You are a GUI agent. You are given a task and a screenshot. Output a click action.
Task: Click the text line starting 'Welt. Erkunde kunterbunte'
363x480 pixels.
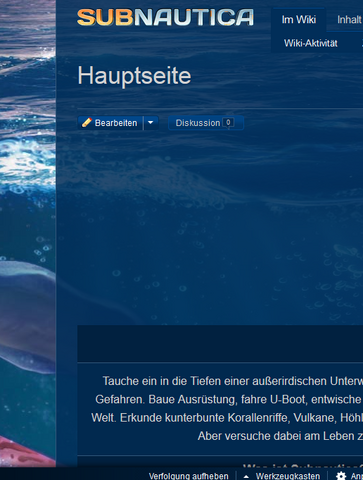tap(227, 418)
